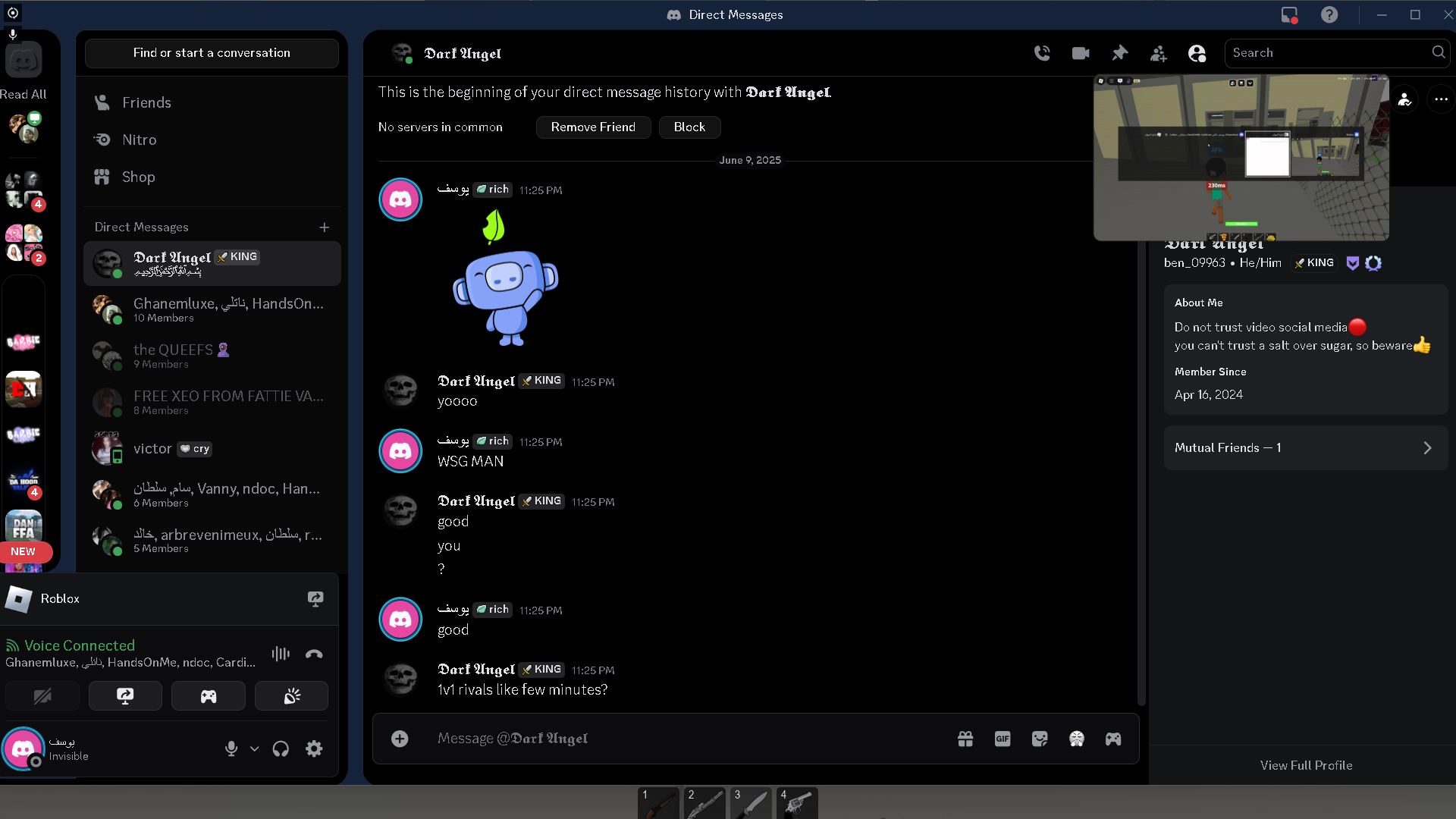Image resolution: width=1456 pixels, height=819 pixels.
Task: Expand Mutual Friends list
Action: coord(1305,448)
